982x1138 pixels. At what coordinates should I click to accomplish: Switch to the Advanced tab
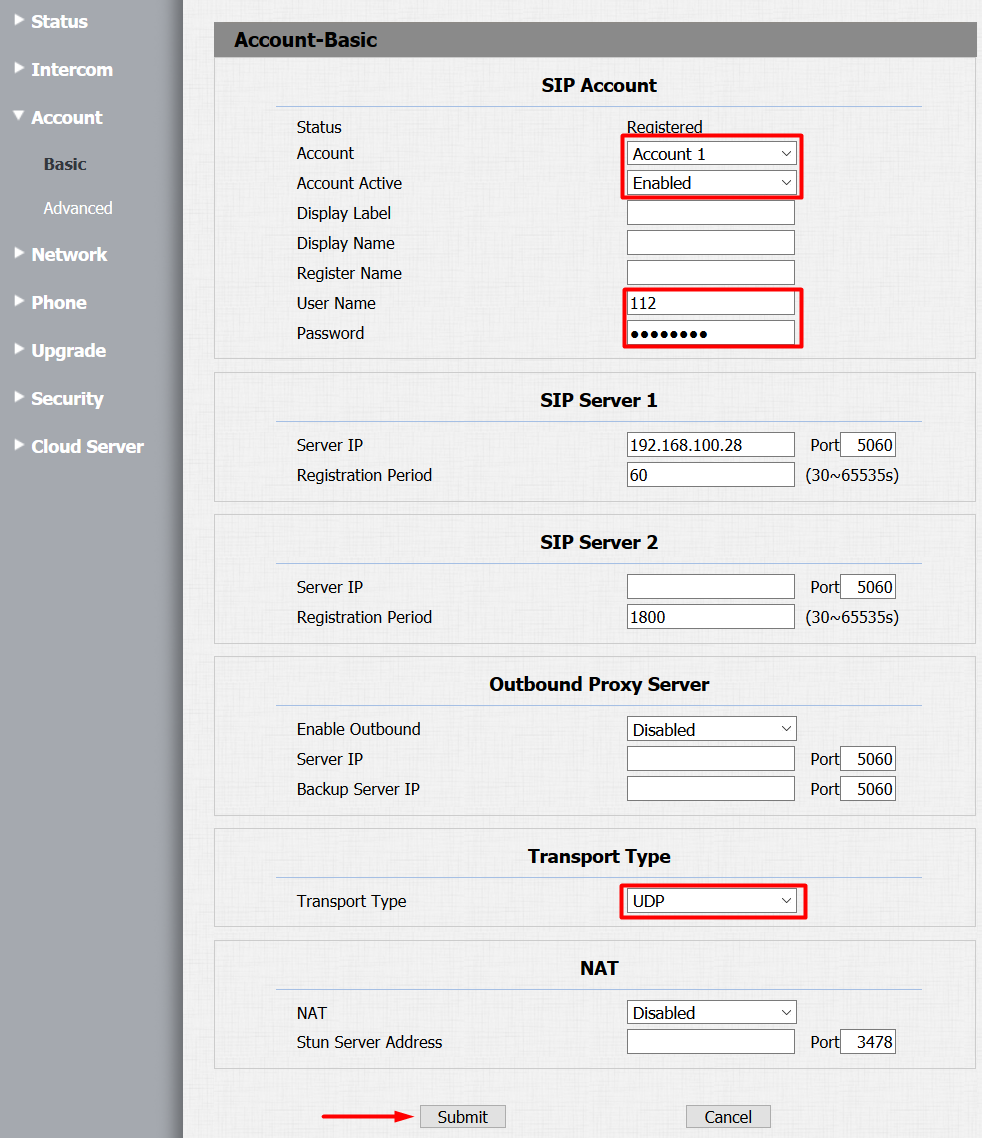(x=77, y=207)
